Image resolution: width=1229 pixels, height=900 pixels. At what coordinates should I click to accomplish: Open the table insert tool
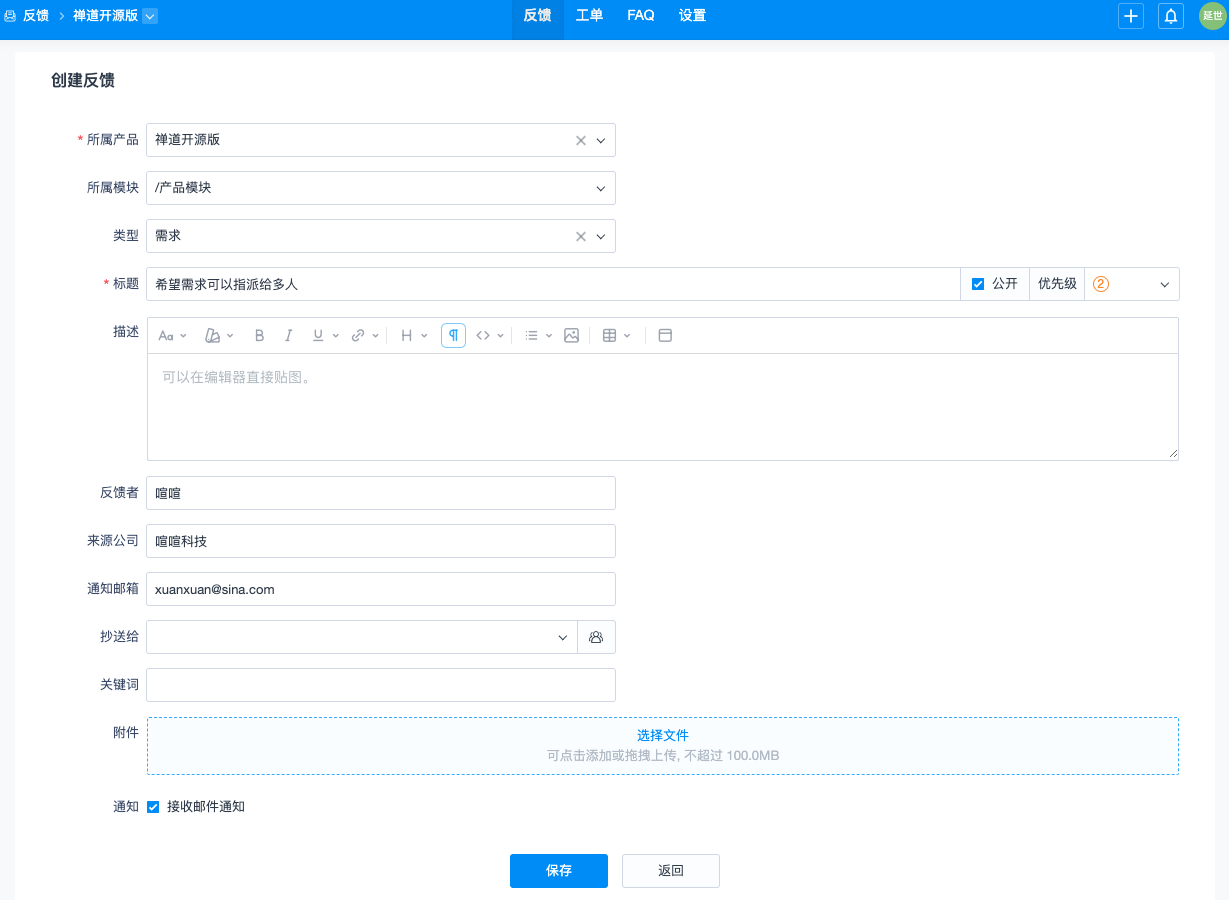[616, 336]
